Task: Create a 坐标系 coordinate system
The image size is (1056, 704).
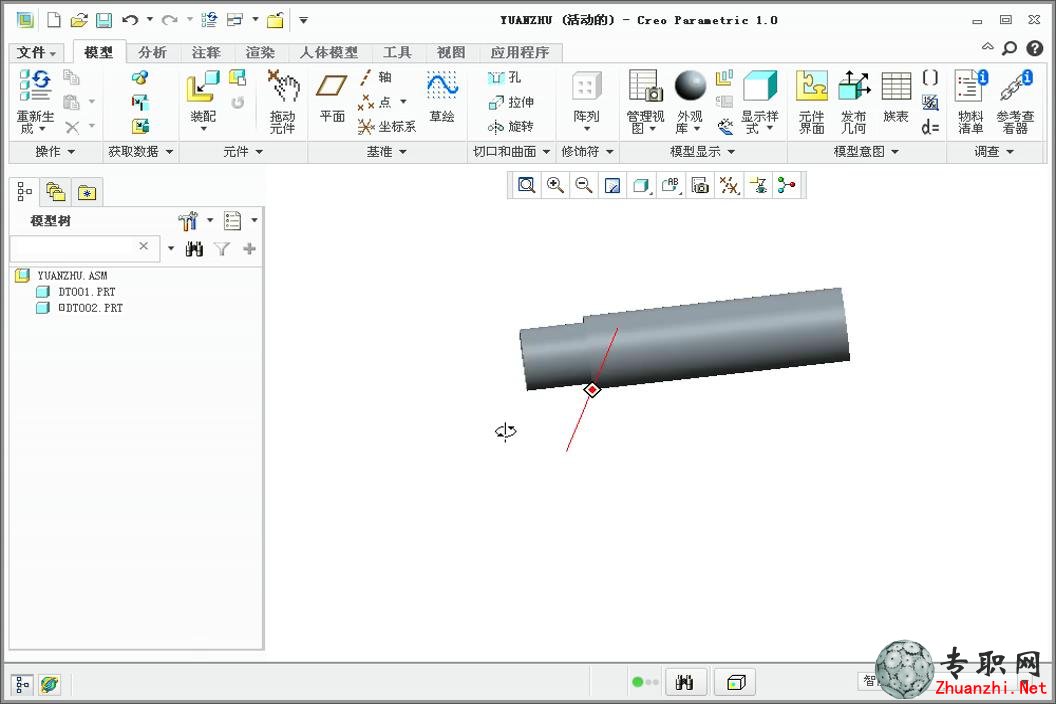Action: pos(387,127)
